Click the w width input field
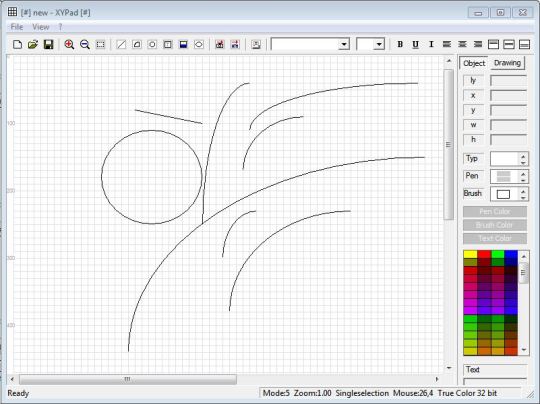The width and height of the screenshot is (540, 404). point(508,125)
